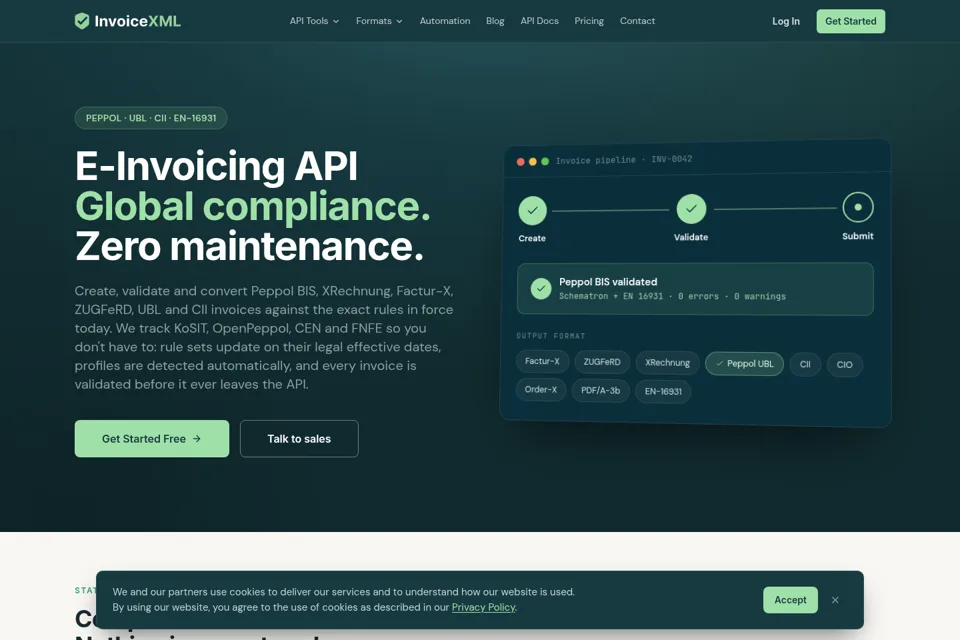This screenshot has width=960, height=640.
Task: Click the 'Global compliance.' heading line
Action: click(x=253, y=206)
